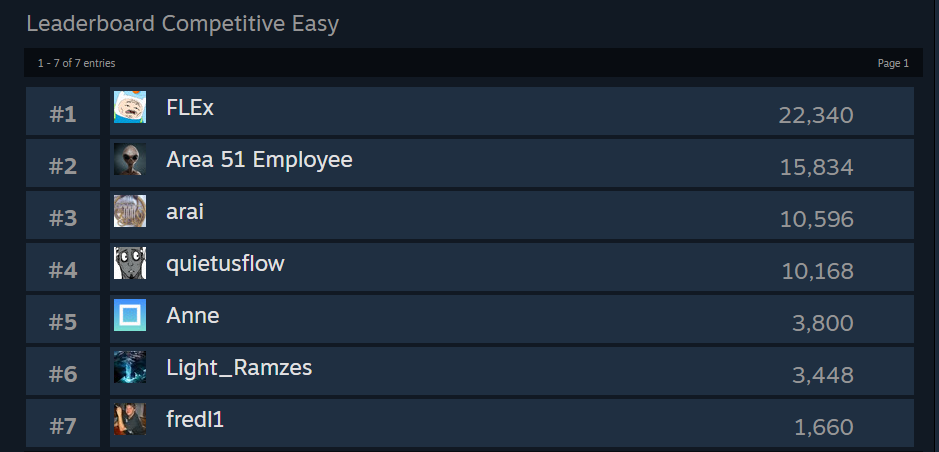
Task: Click the Page 1 indicator
Action: click(892, 63)
